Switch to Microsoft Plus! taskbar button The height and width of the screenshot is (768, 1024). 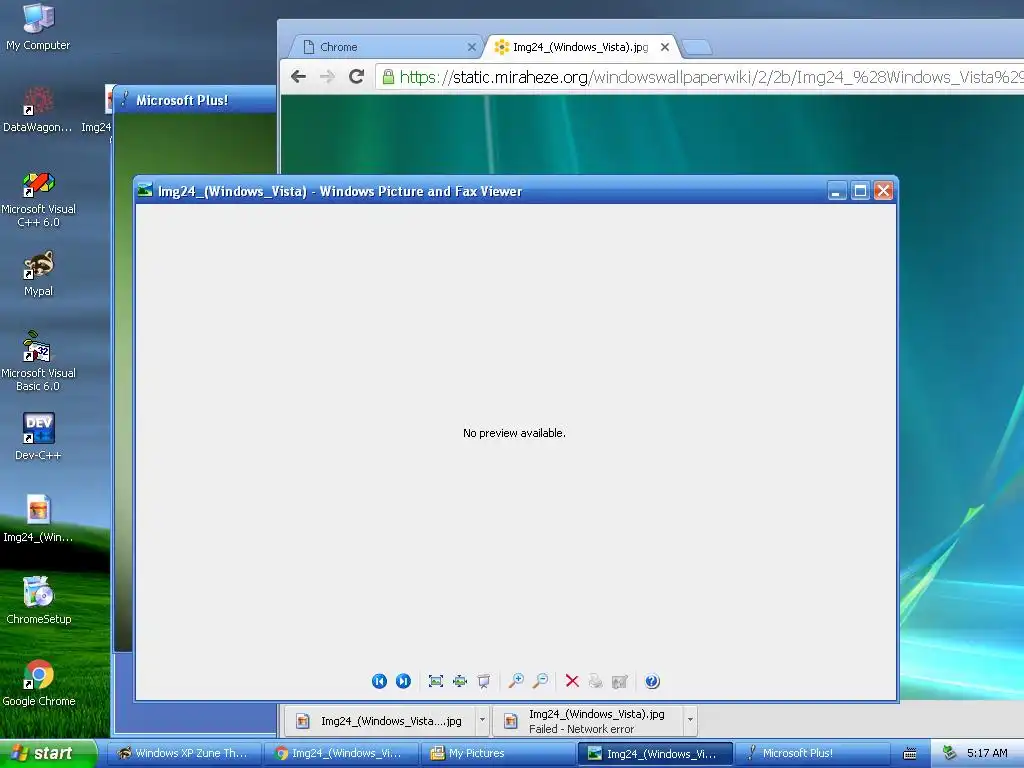click(813, 753)
